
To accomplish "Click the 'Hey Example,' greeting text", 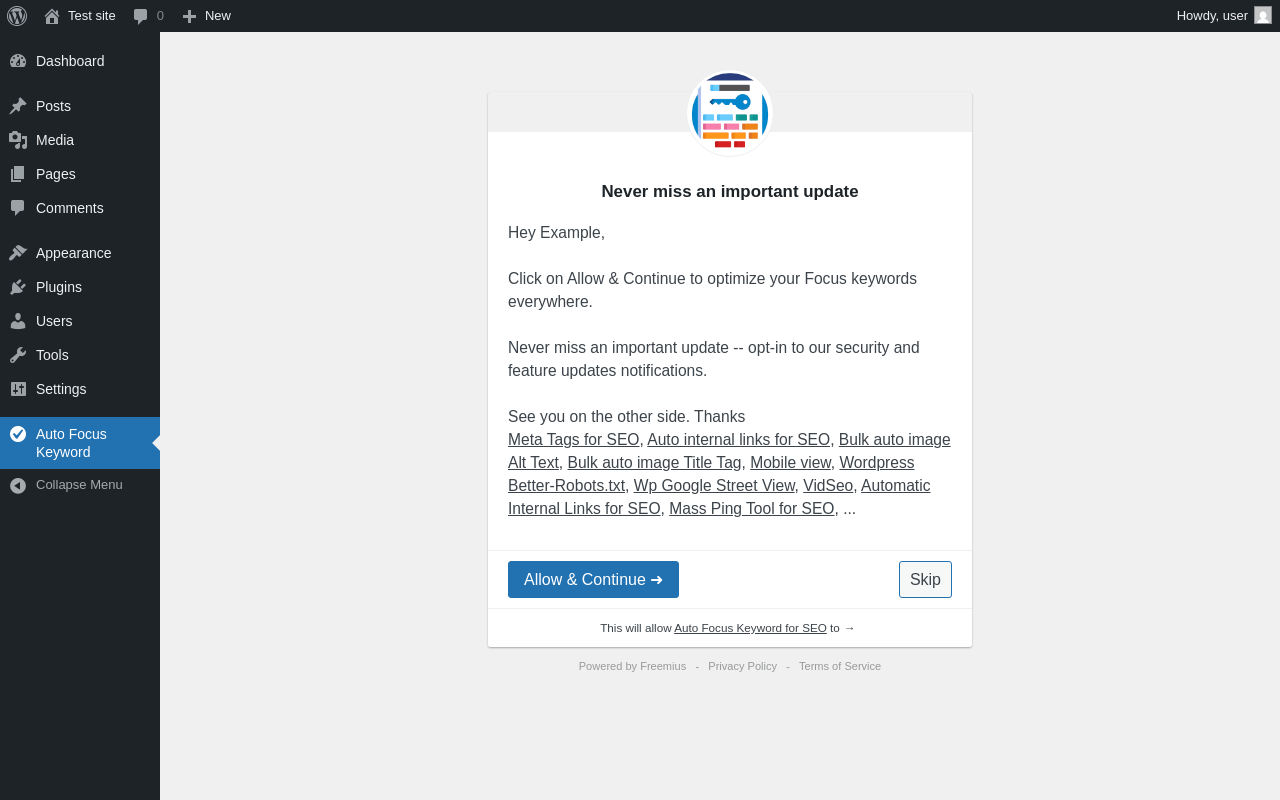I will 556,233.
